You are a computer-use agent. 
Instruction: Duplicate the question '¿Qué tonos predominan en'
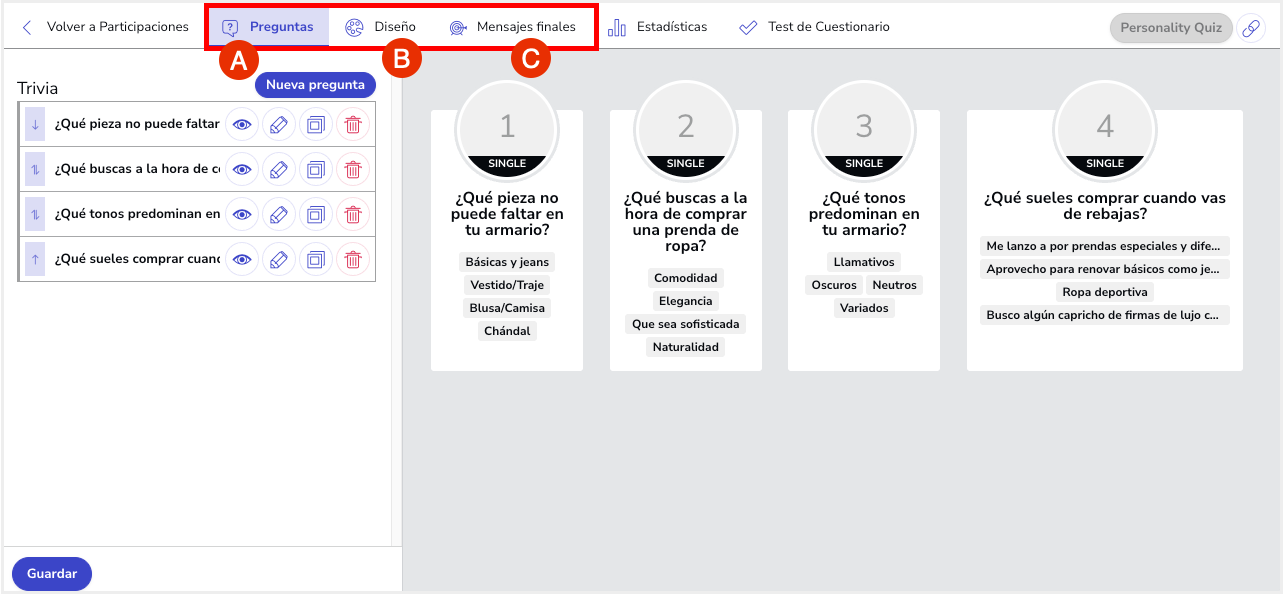pos(316,214)
